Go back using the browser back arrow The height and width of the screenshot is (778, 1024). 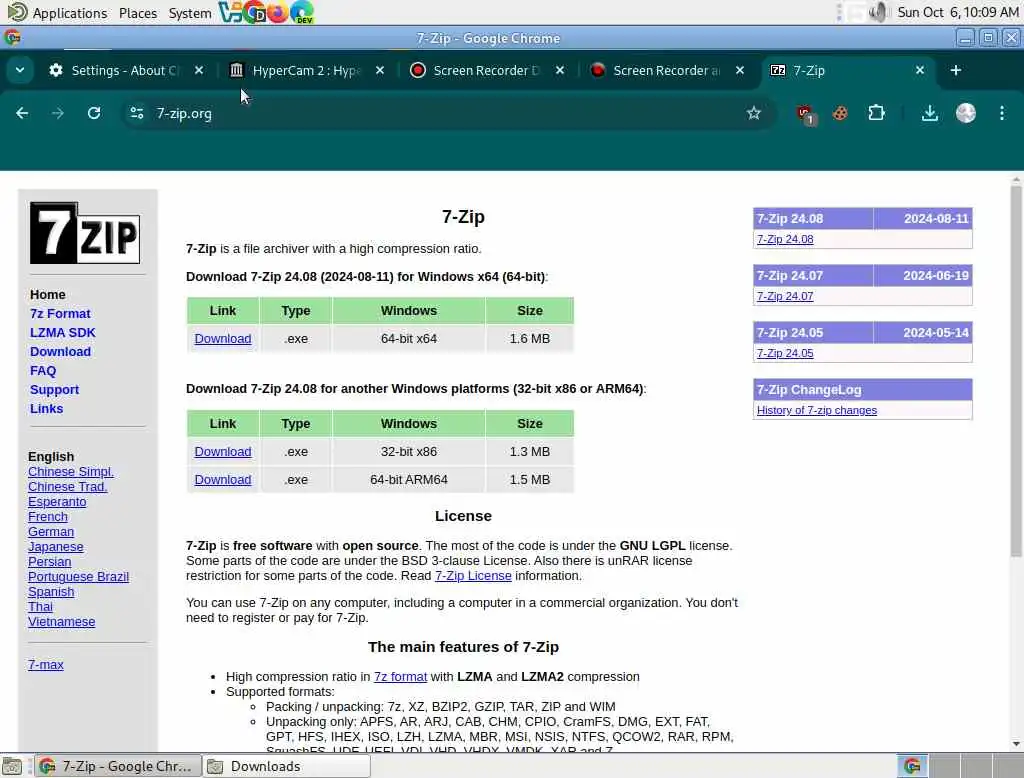(x=22, y=113)
